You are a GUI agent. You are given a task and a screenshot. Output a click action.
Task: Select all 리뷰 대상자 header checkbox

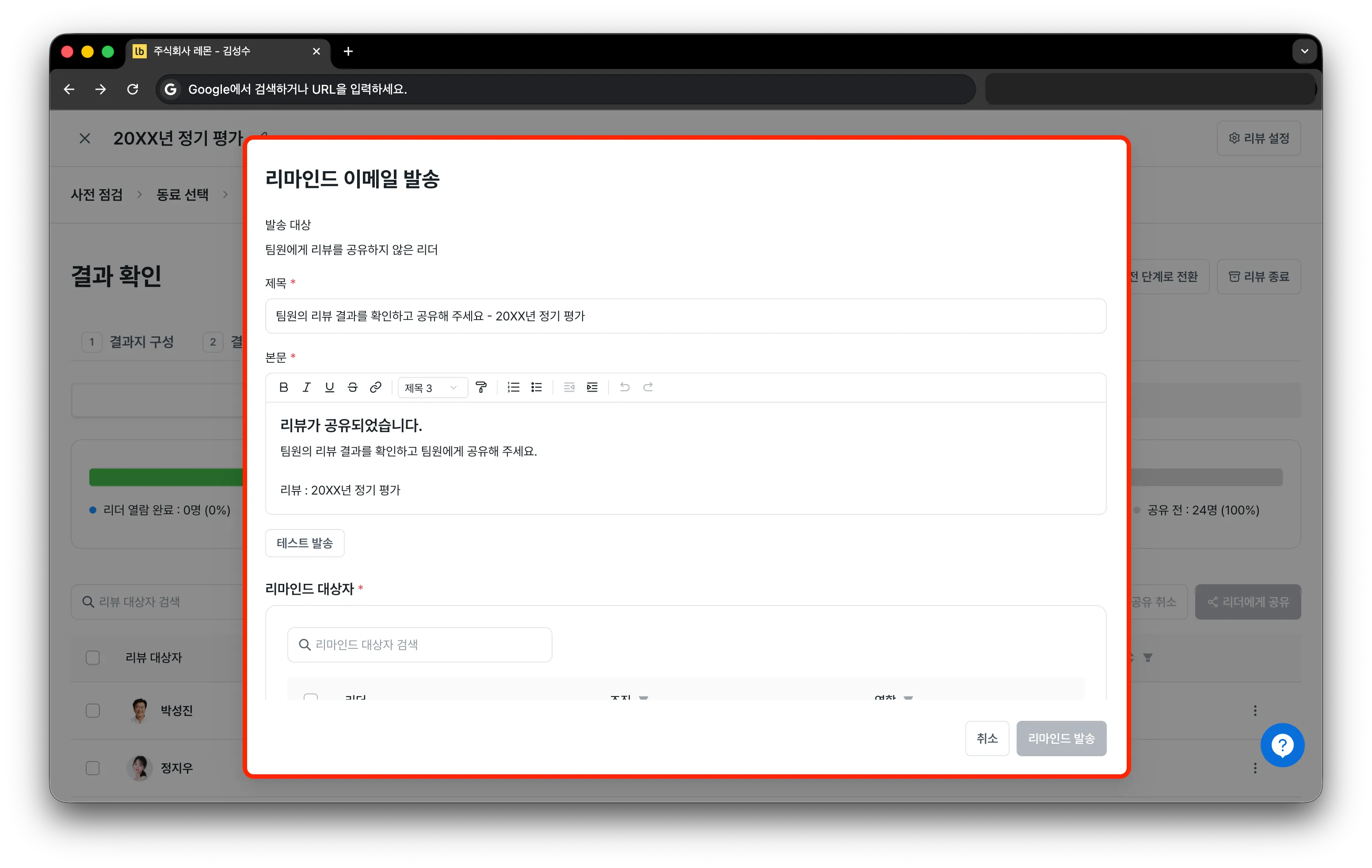coord(92,657)
